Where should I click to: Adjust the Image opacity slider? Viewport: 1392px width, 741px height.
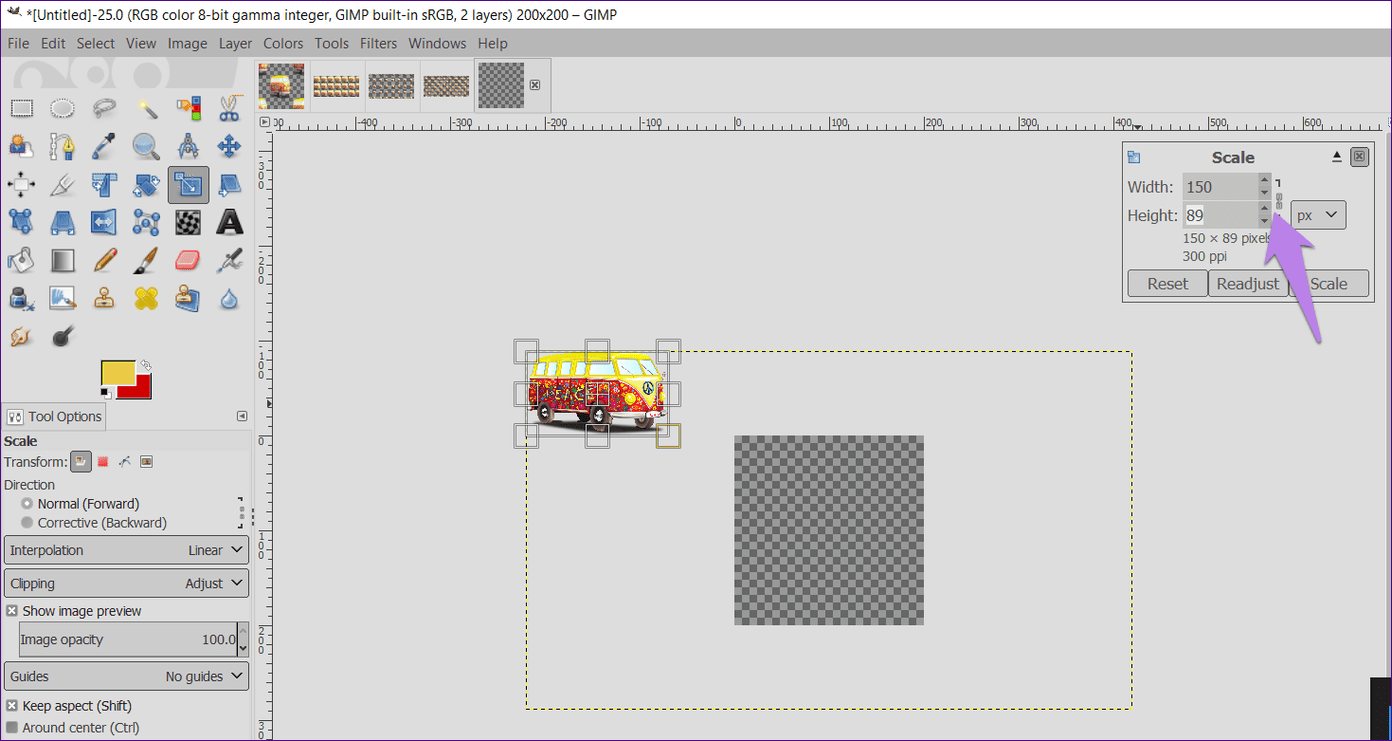click(x=128, y=640)
